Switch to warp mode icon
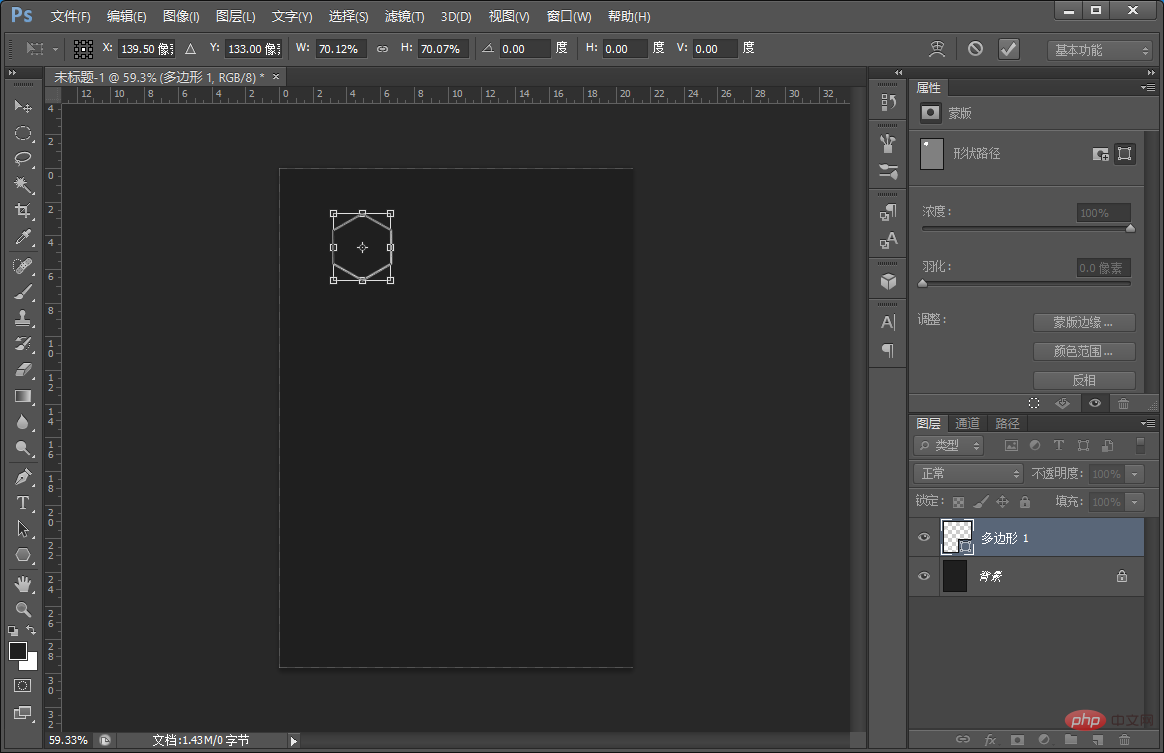1164x753 pixels. pyautogui.click(x=938, y=49)
